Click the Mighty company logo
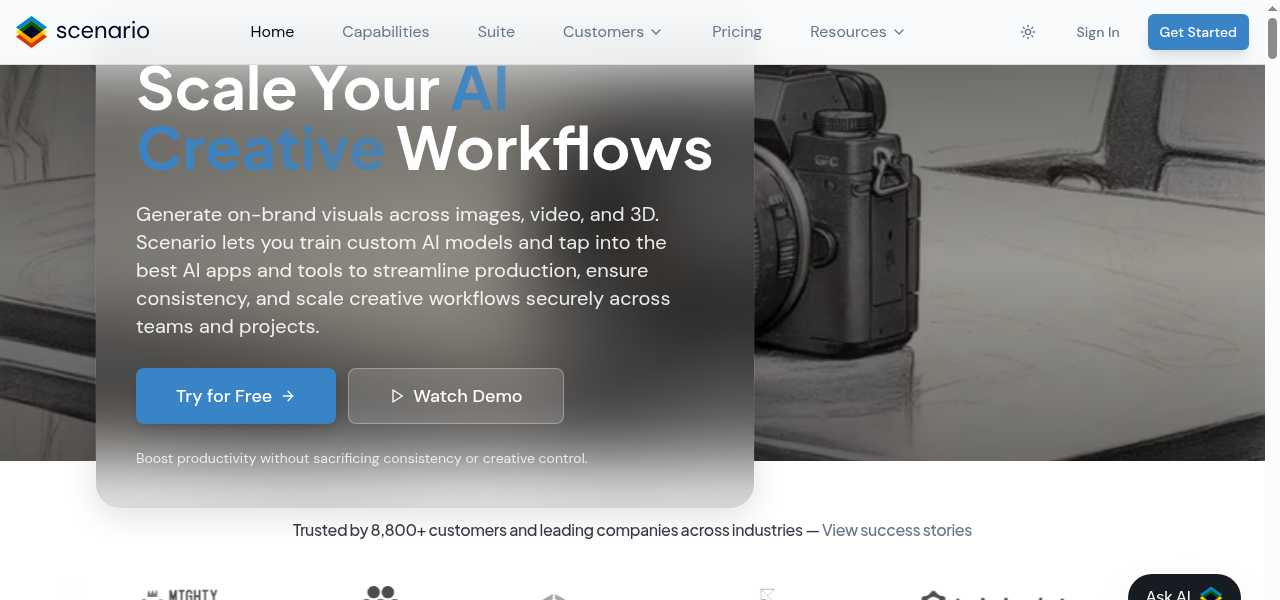Viewport: 1280px width, 600px height. (x=180, y=593)
